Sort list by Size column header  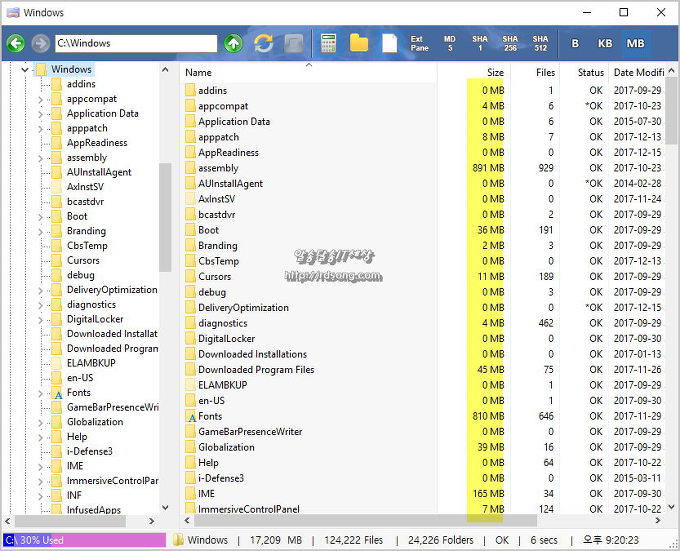474,72
